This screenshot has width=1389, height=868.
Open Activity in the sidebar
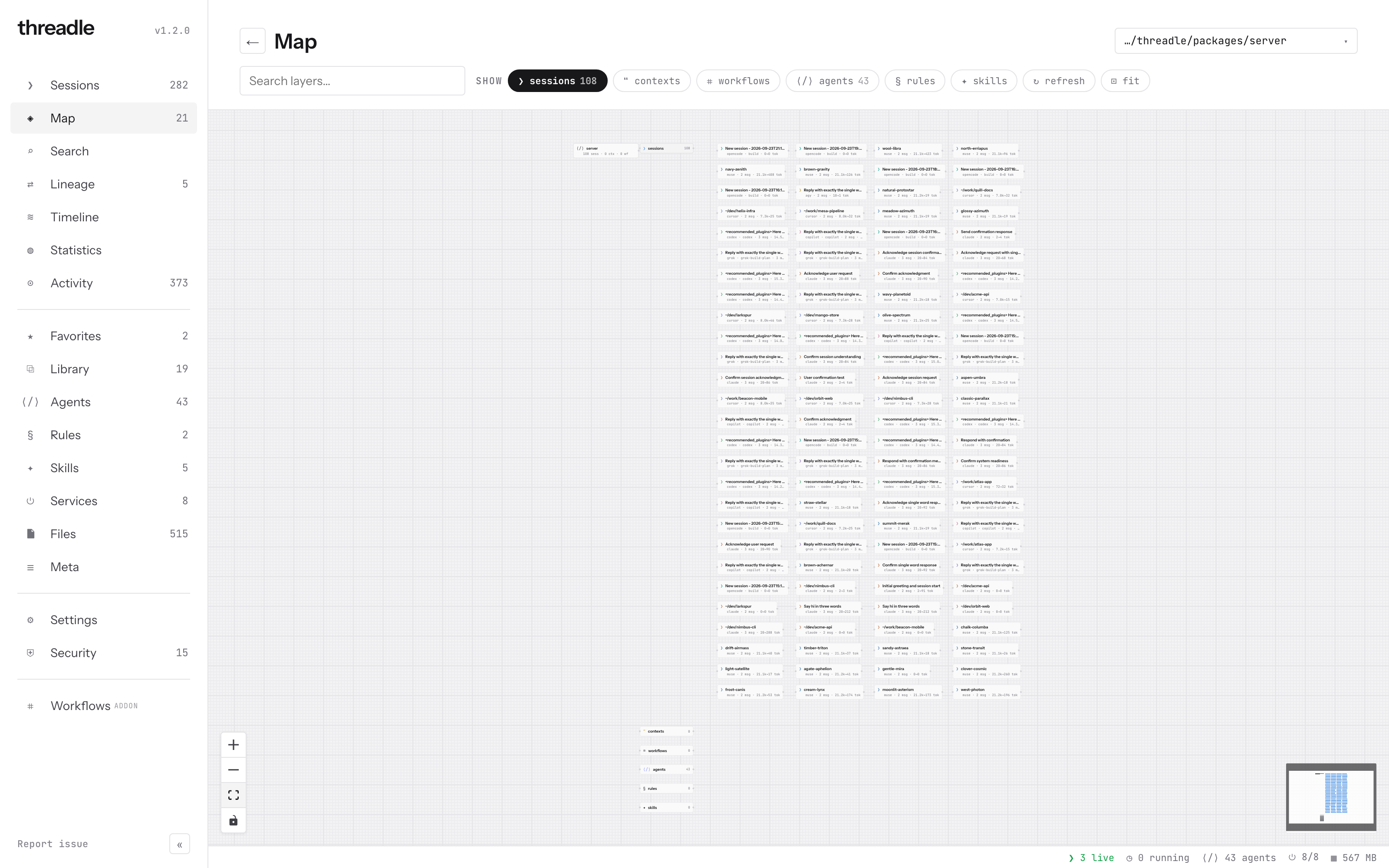click(x=103, y=283)
